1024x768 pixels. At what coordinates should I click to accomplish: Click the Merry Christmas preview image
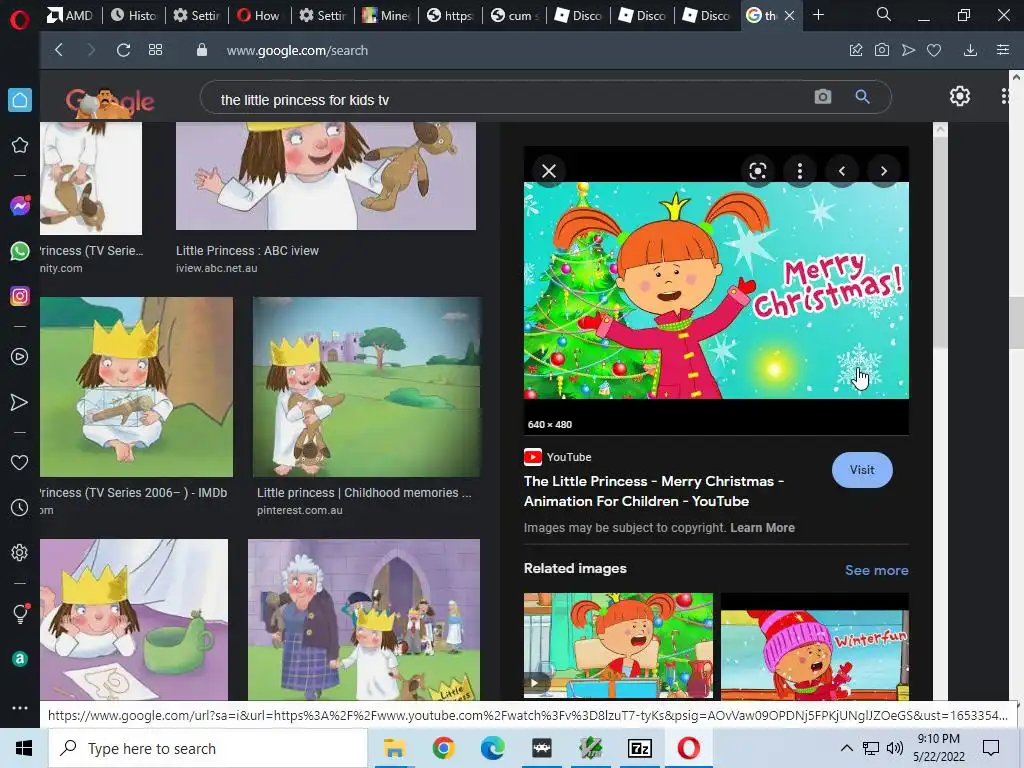pos(716,291)
